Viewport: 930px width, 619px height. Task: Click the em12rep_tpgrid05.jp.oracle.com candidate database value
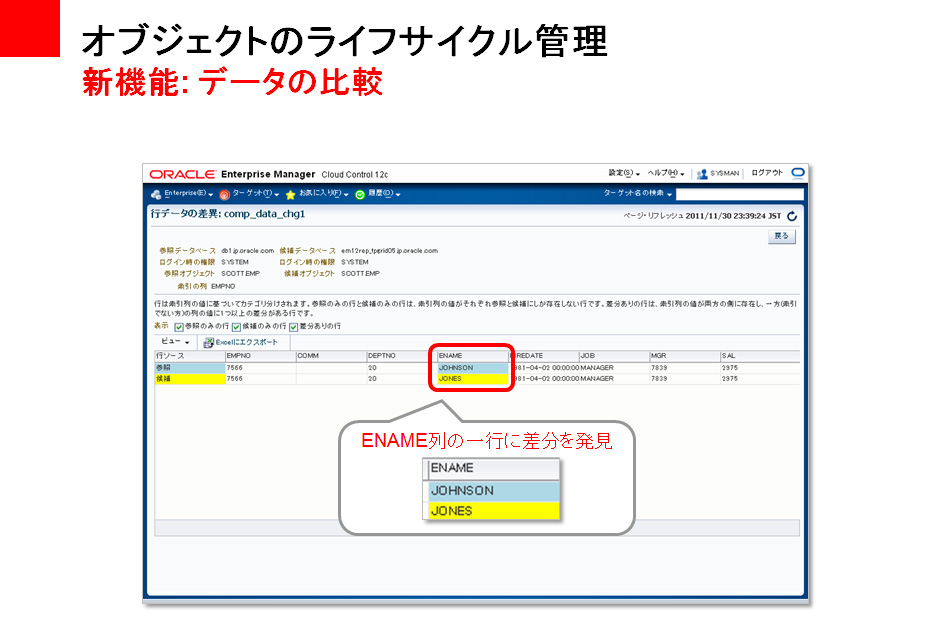point(389,251)
